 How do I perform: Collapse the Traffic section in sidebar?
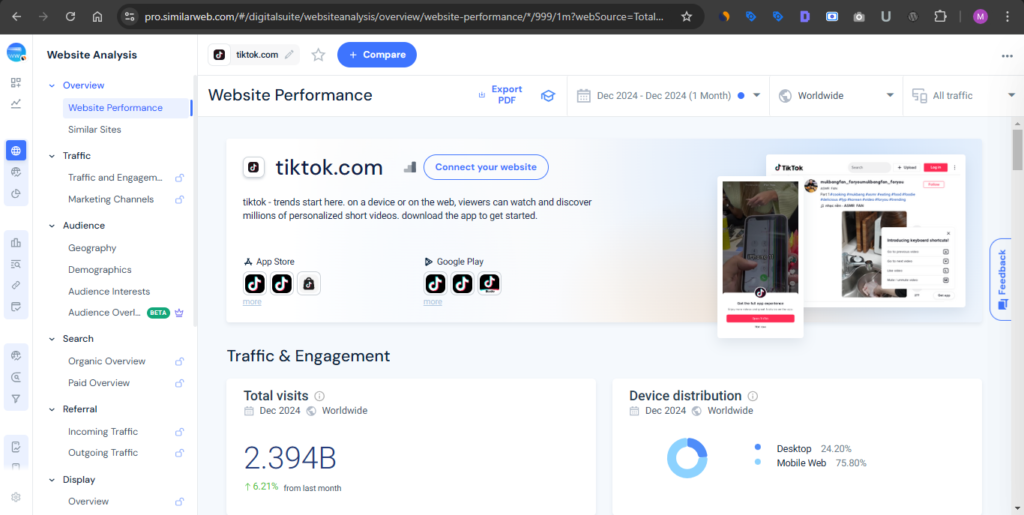(52, 156)
